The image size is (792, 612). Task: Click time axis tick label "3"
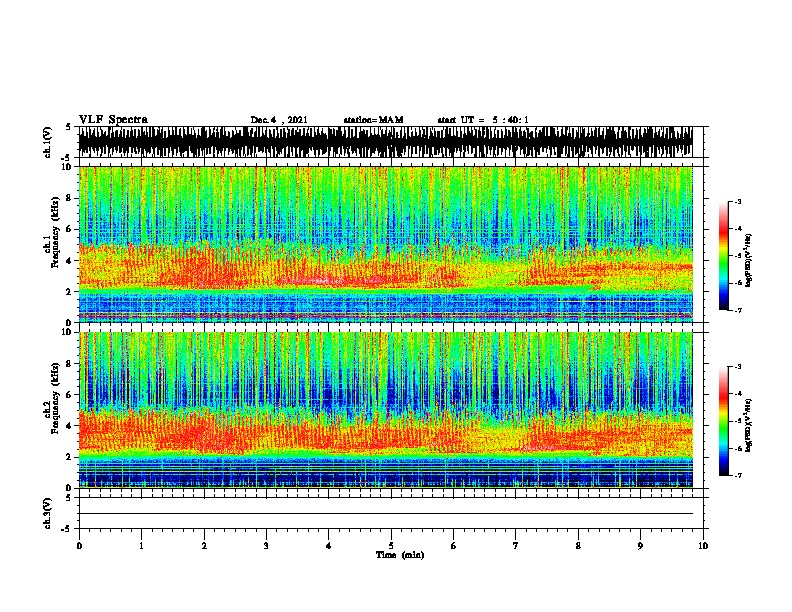tap(266, 546)
